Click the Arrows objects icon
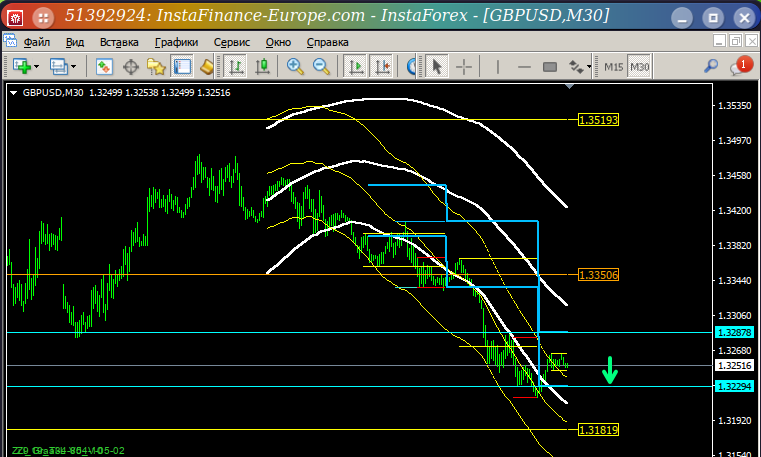Image resolution: width=761 pixels, height=457 pixels. [576, 66]
